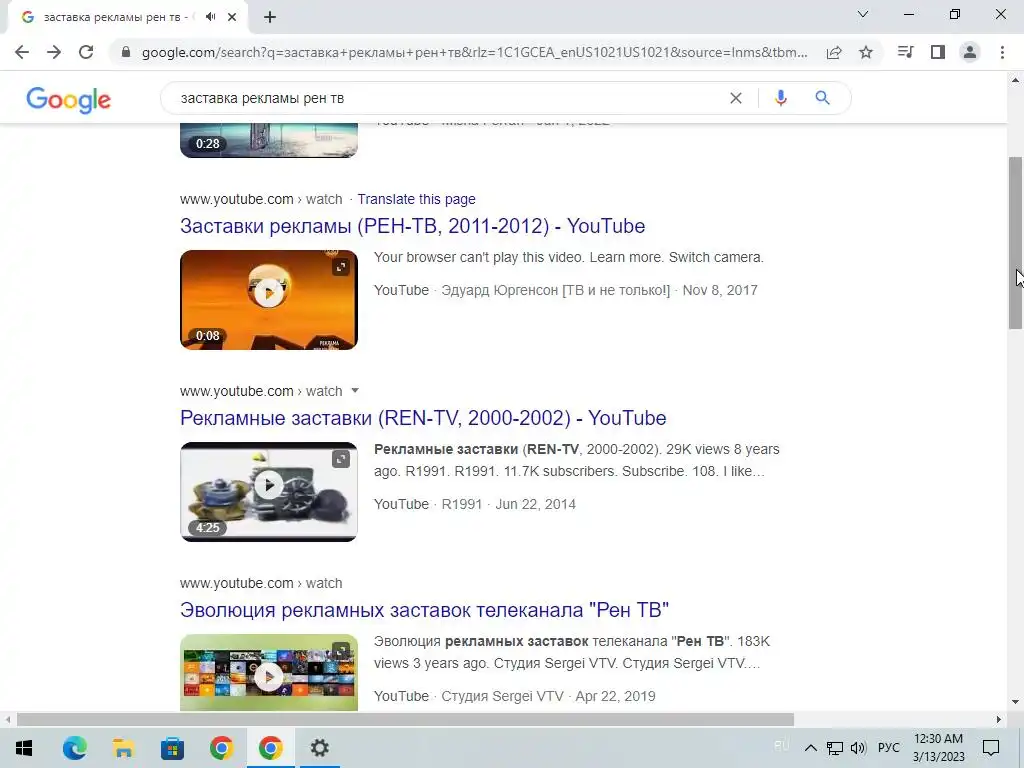The image size is (1024, 768).
Task: Click the vertical scrollbar thumb
Action: coord(1015,243)
